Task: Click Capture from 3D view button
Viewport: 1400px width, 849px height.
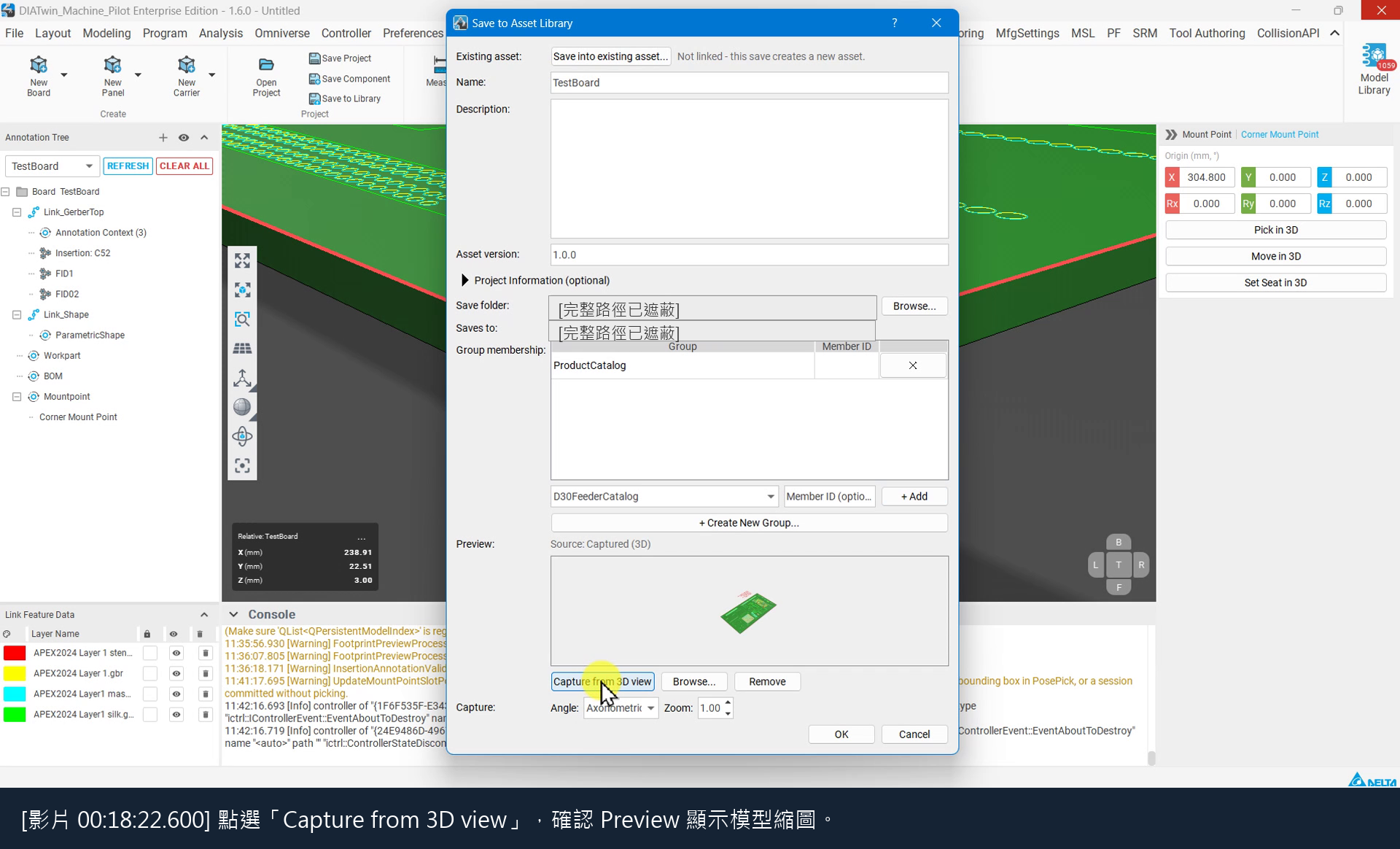Action: 602,681
